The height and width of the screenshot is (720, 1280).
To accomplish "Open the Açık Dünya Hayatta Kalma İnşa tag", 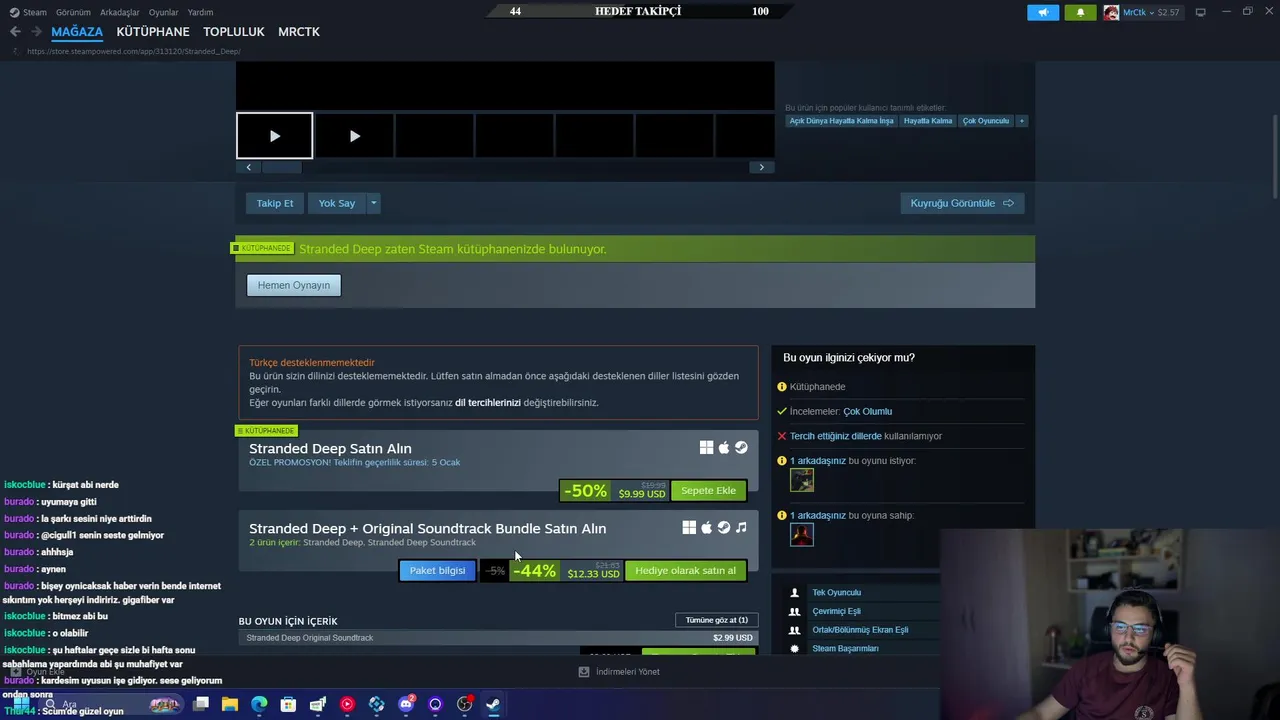I will tap(841, 121).
